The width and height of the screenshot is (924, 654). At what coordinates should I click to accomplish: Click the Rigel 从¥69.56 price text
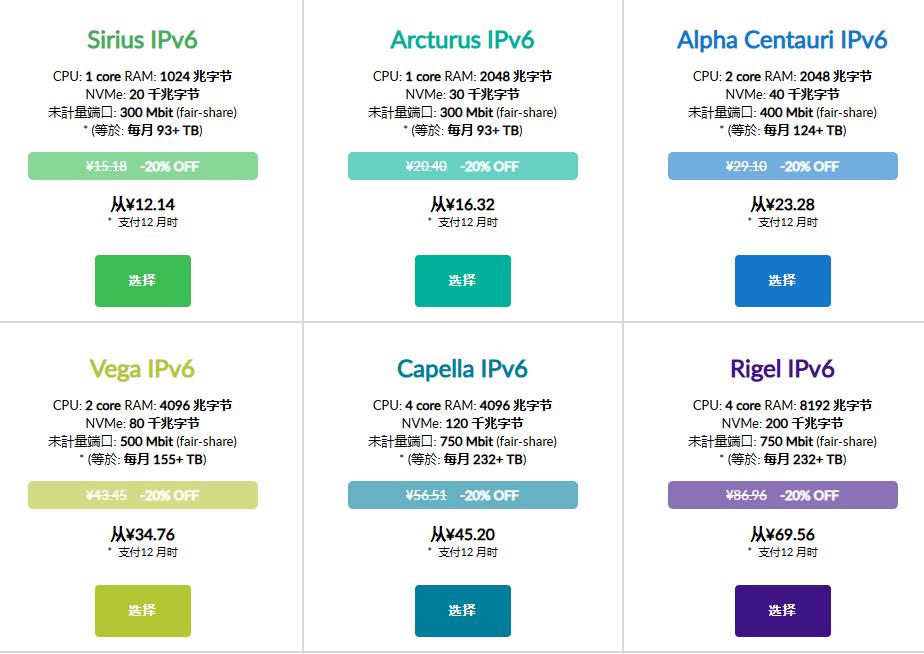(x=782, y=535)
